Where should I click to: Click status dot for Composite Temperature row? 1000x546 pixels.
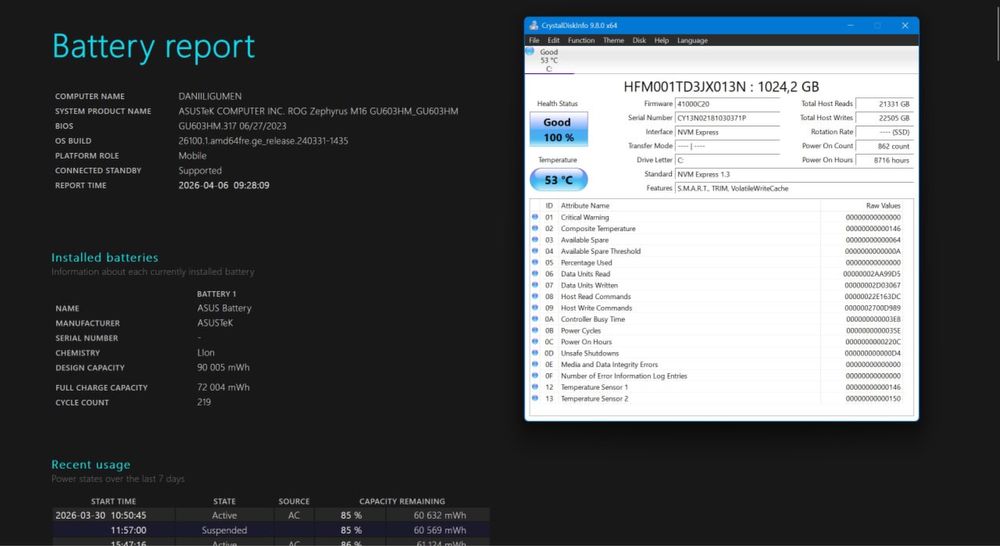click(535, 228)
